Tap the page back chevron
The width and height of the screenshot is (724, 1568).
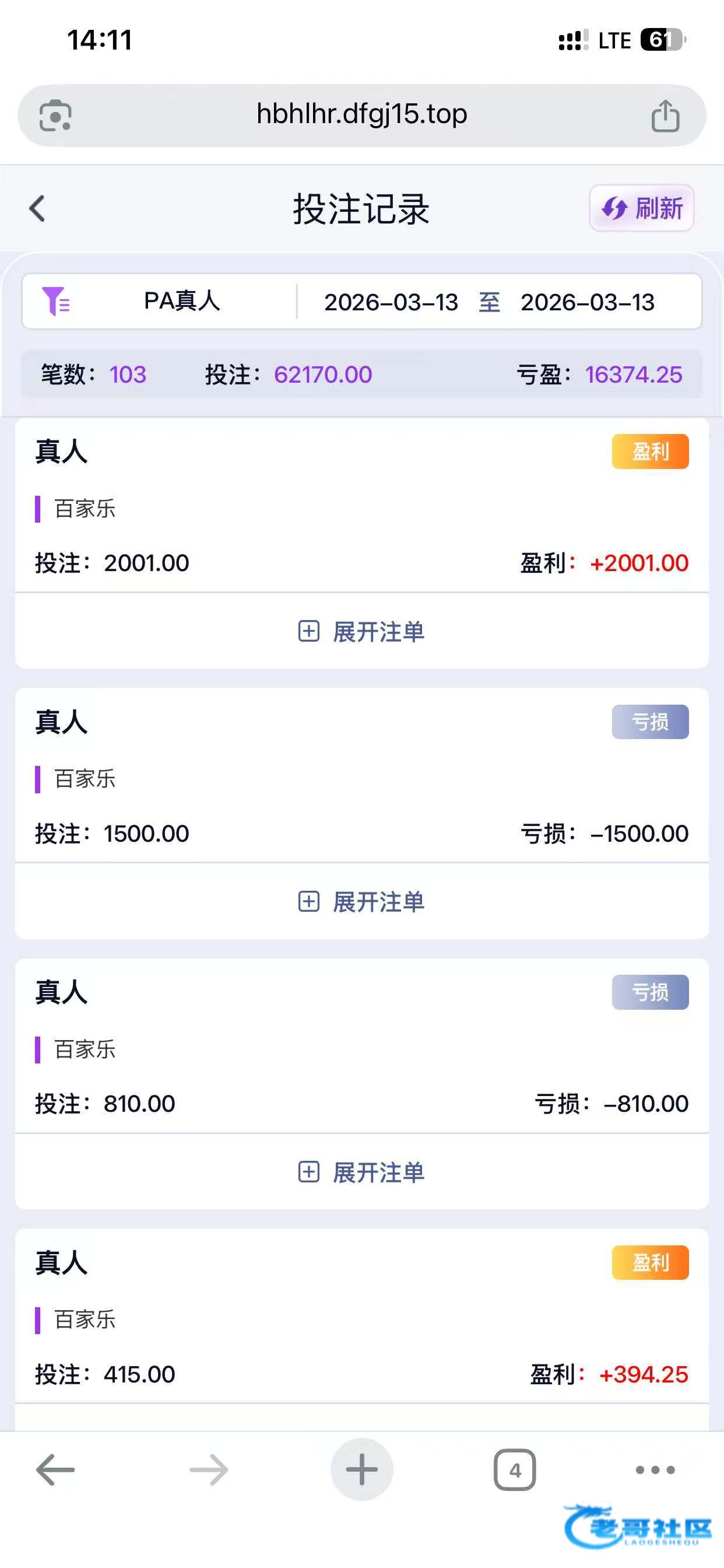tap(38, 209)
